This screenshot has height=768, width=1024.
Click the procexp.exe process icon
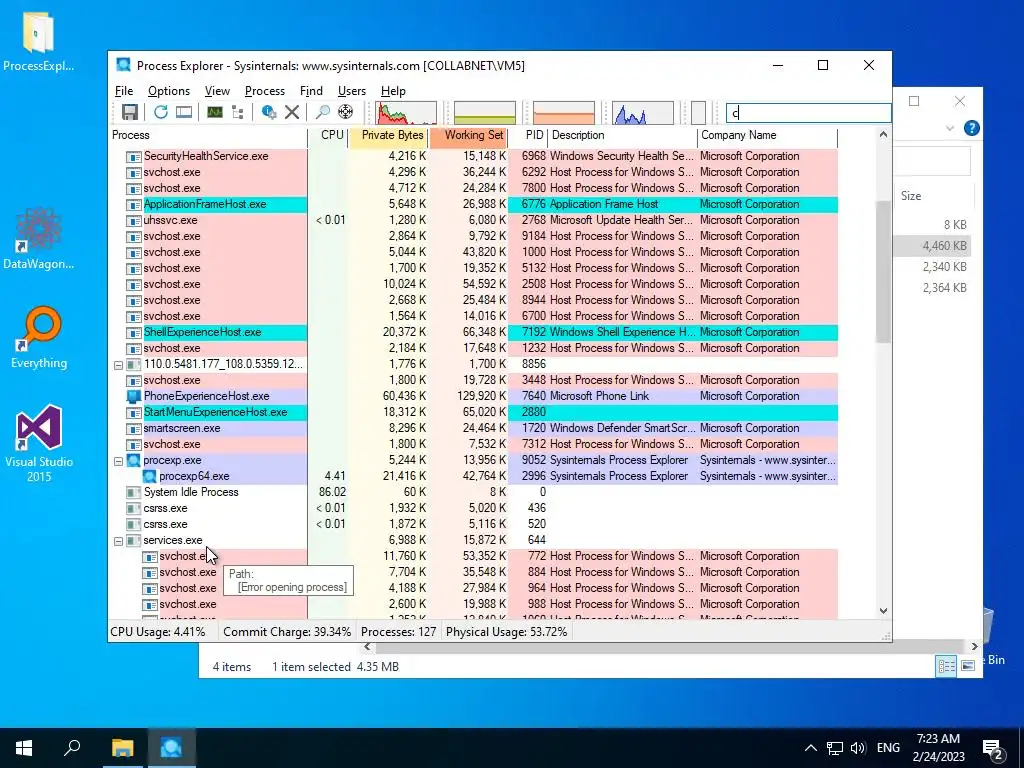pos(134,460)
